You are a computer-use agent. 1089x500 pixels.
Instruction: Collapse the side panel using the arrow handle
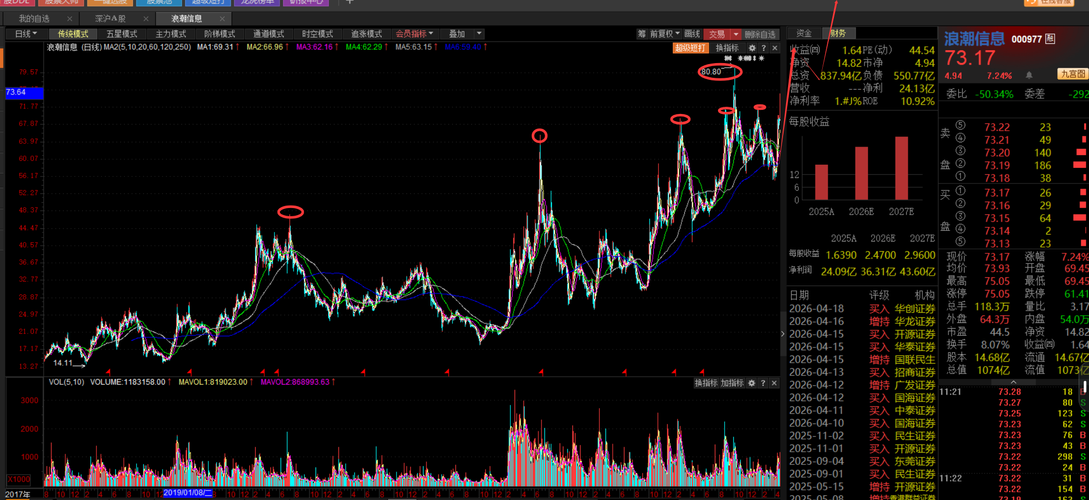783,334
